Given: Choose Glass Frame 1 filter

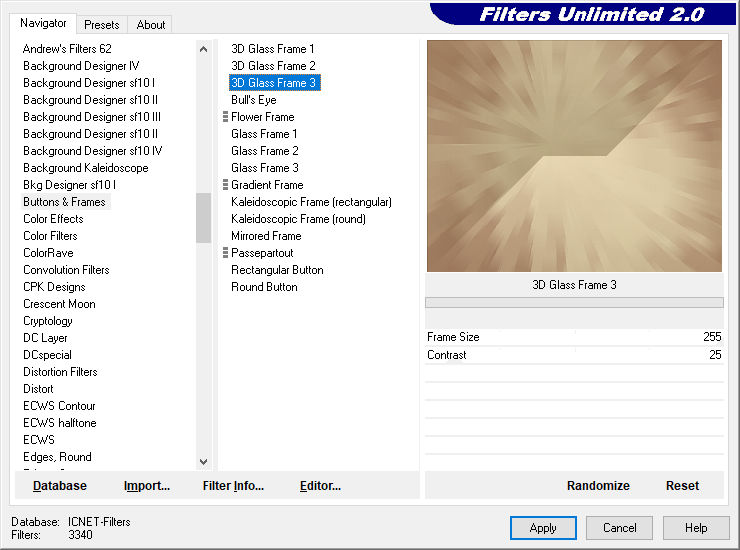Looking at the screenshot, I should click(x=264, y=134).
